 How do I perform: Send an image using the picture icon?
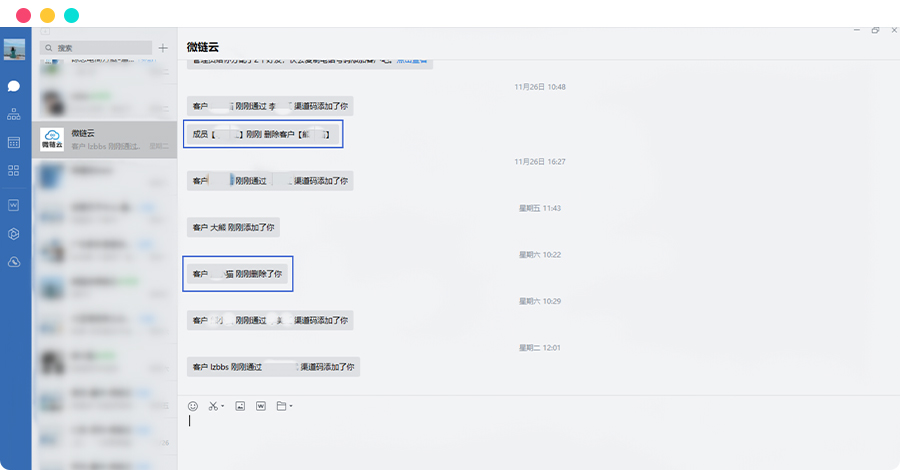point(240,406)
